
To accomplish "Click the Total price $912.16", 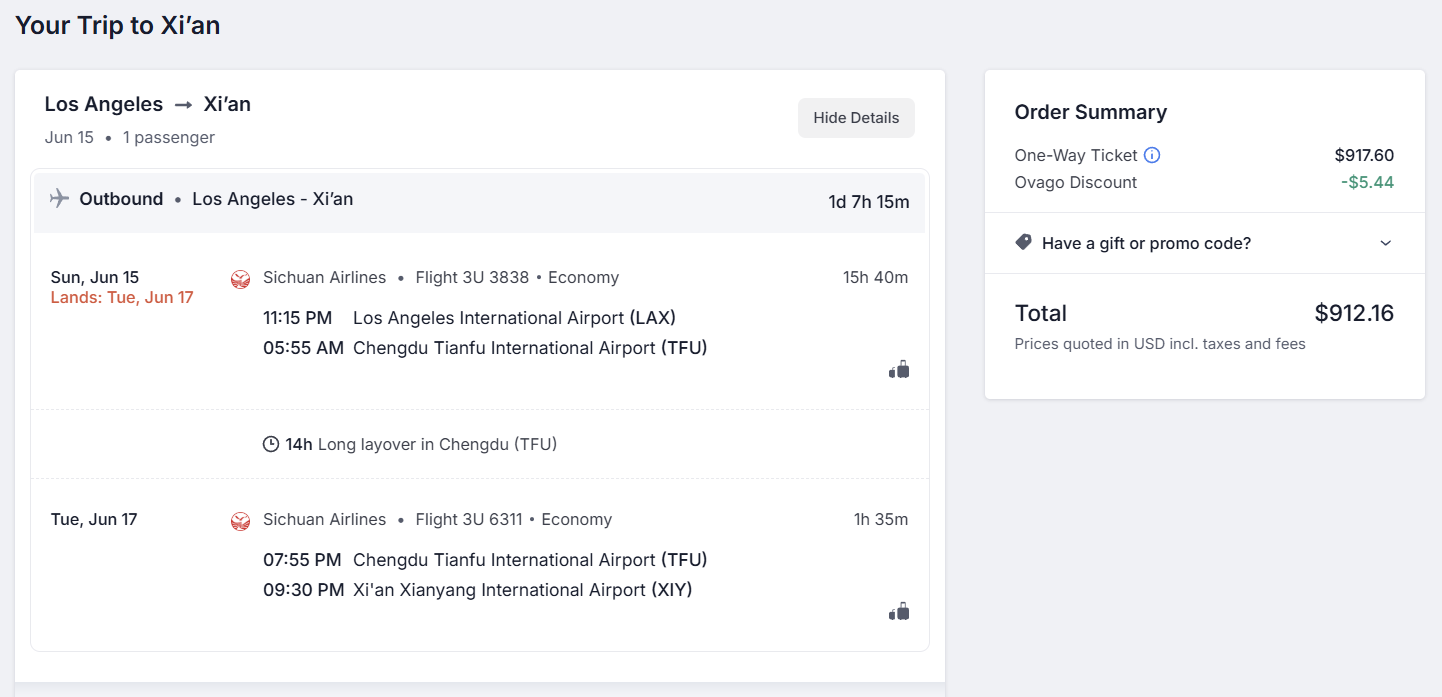I will 1354,313.
